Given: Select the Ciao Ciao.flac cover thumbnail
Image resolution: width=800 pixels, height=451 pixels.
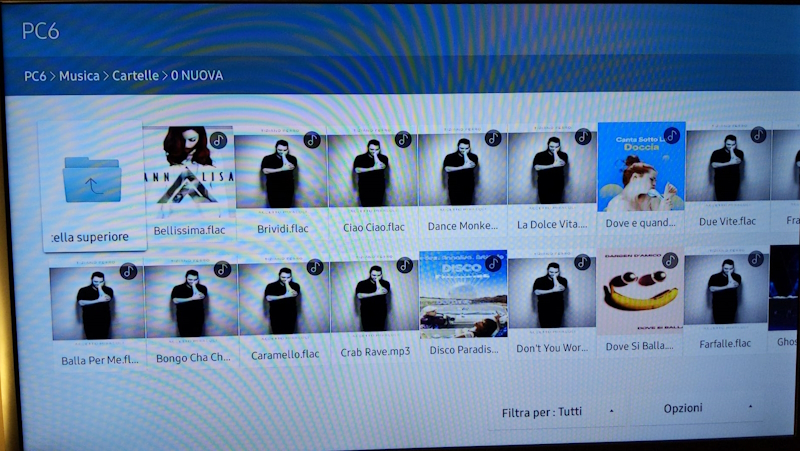Looking at the screenshot, I should pos(373,170).
